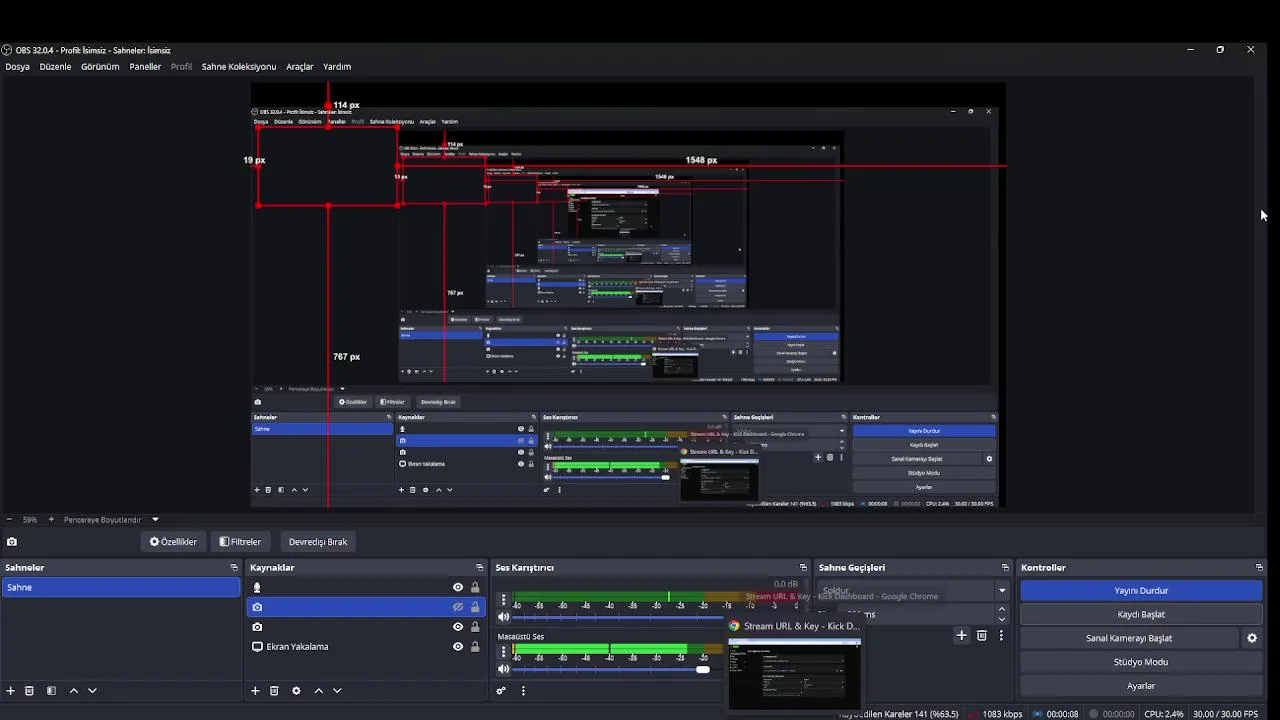
Task: Click Yayını Durdur to stop streaming
Action: click(x=1141, y=591)
